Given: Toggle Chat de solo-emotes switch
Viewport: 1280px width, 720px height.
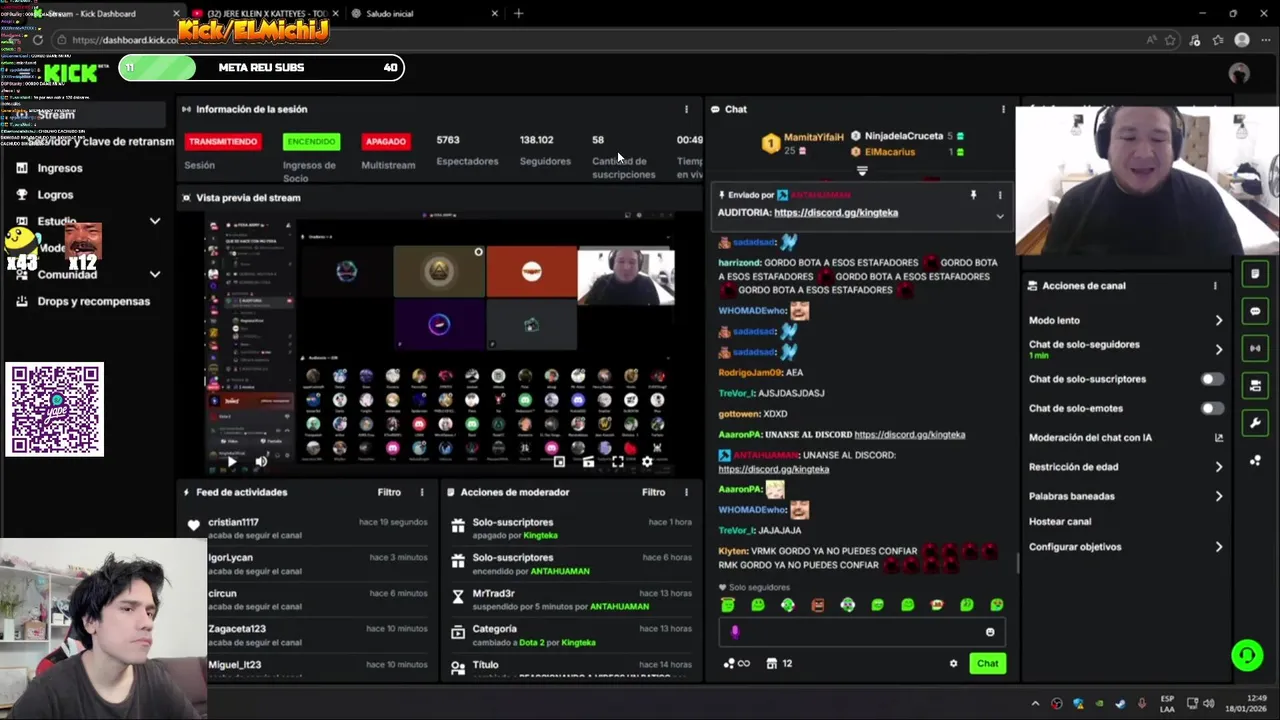Looking at the screenshot, I should [1211, 408].
